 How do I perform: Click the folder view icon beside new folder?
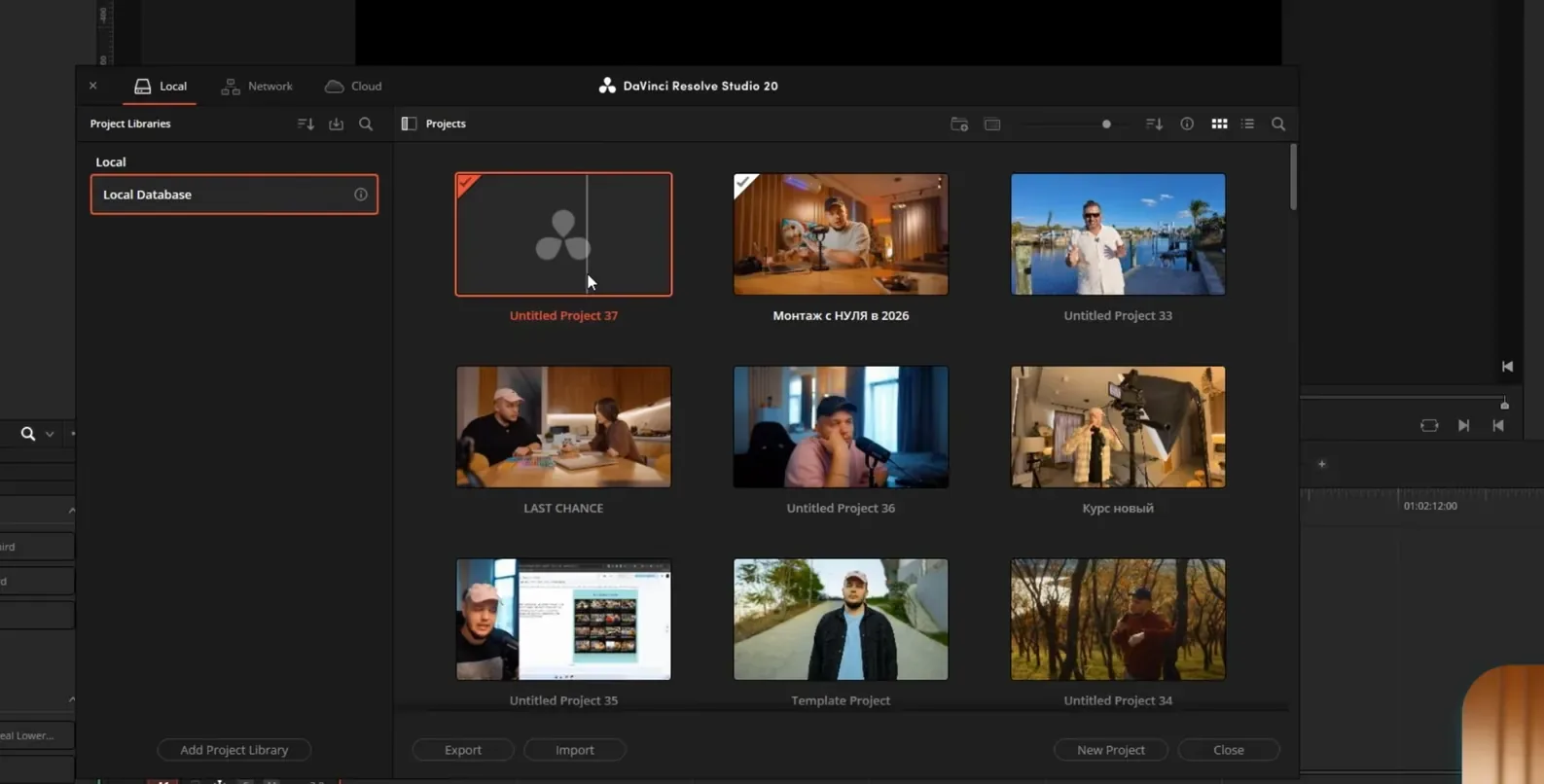click(x=992, y=124)
